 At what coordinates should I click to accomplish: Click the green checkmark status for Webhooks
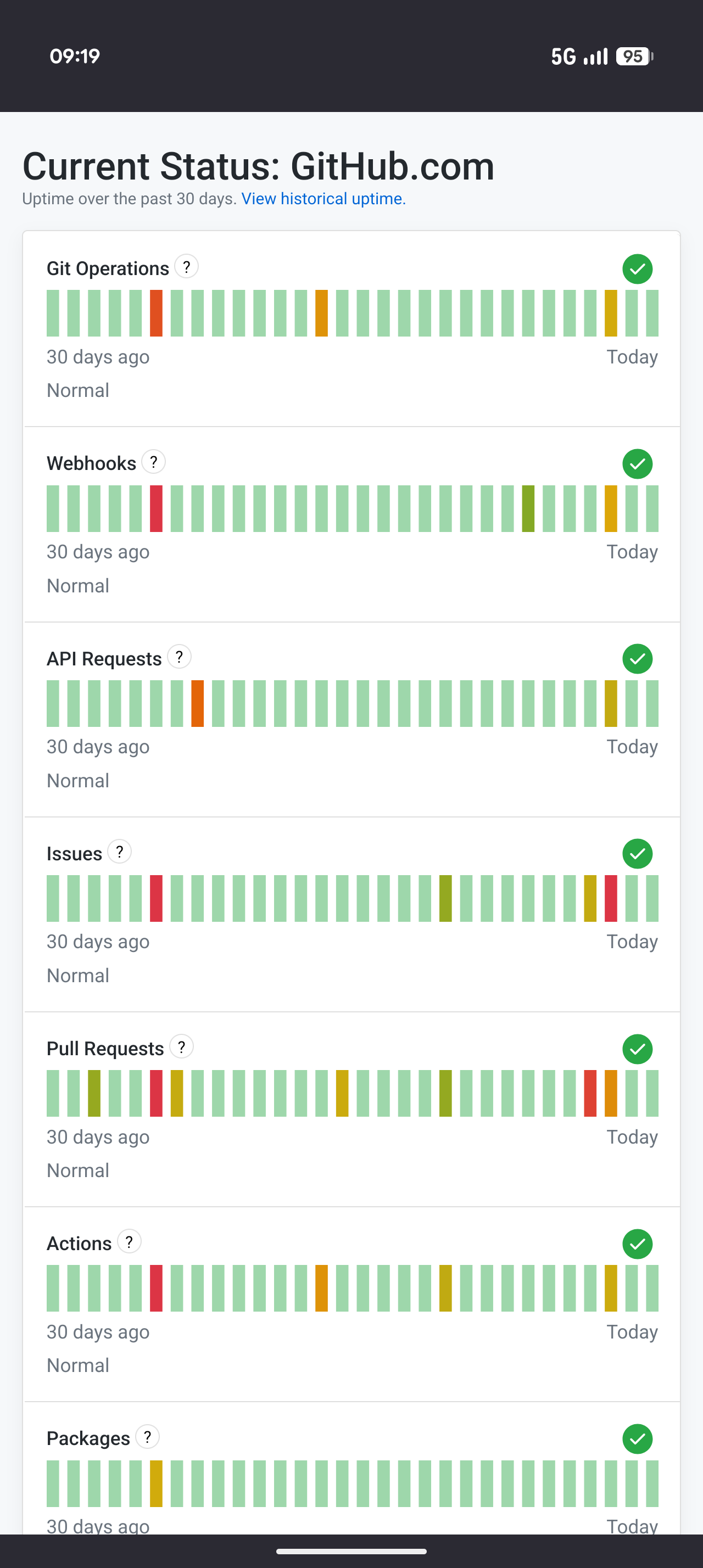(637, 464)
